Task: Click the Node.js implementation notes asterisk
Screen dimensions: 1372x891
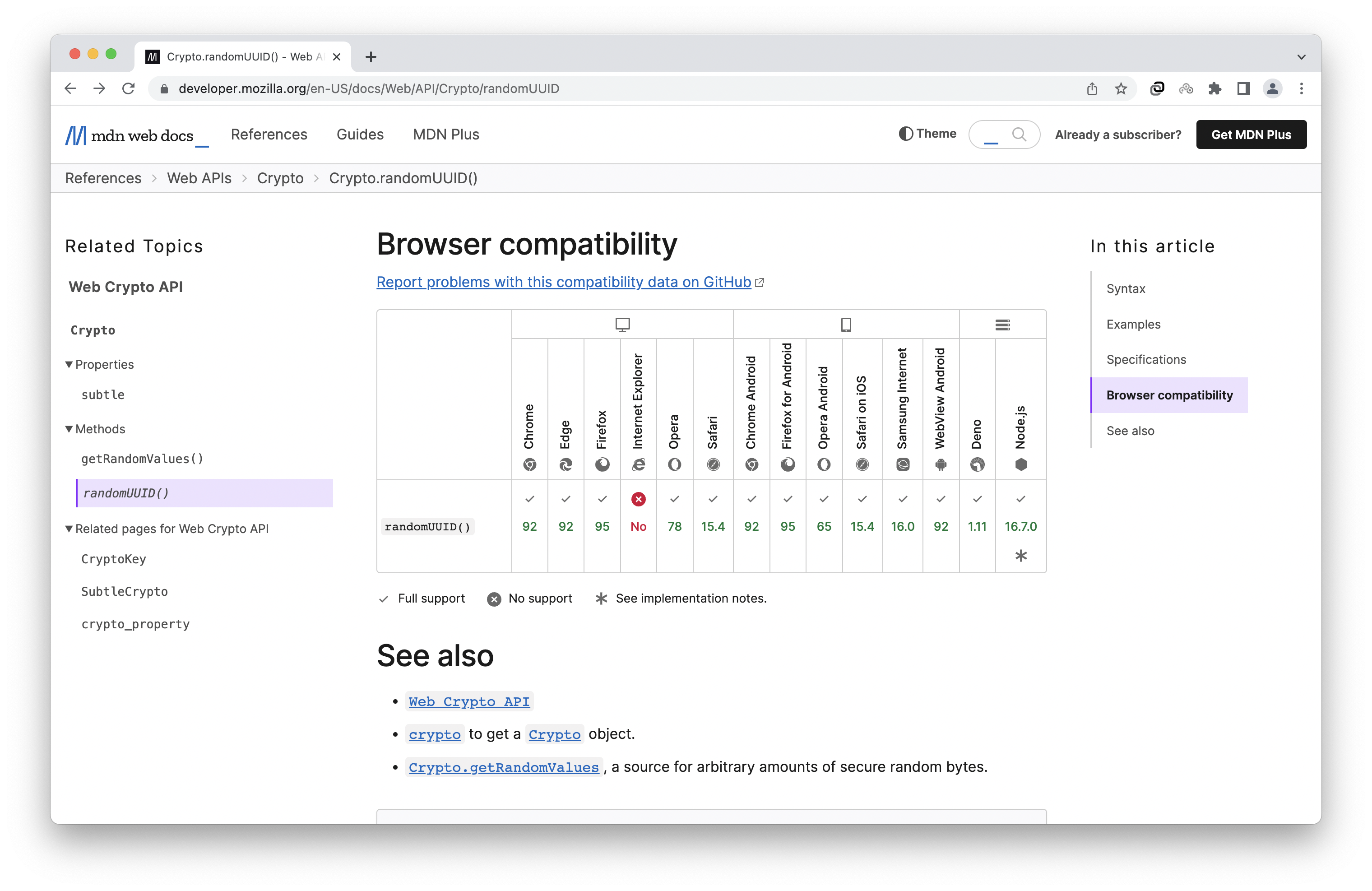Action: [1020, 555]
